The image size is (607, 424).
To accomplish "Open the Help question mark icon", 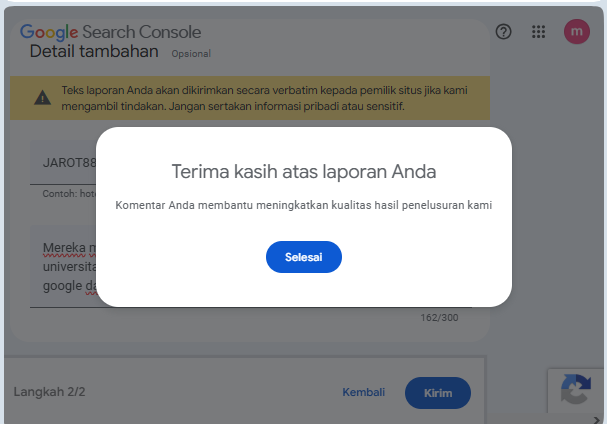I will (x=503, y=32).
